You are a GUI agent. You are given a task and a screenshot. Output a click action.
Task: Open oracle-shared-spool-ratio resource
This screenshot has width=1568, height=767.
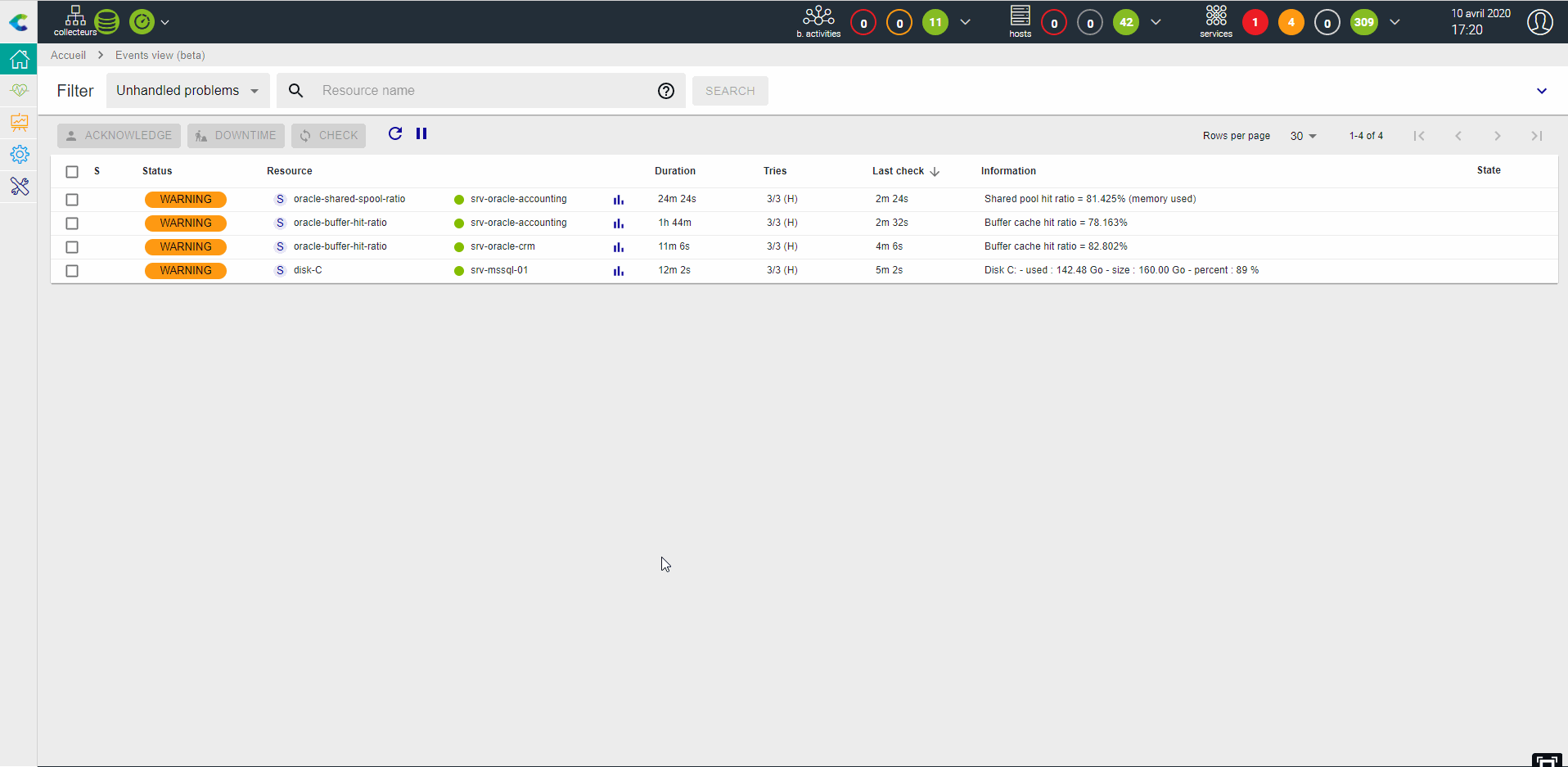coord(349,199)
